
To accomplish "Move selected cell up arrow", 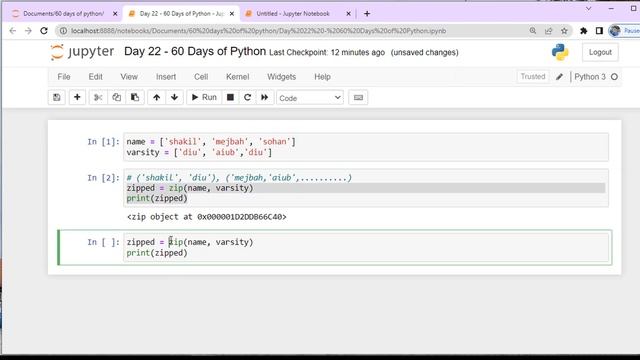I will click(x=156, y=98).
